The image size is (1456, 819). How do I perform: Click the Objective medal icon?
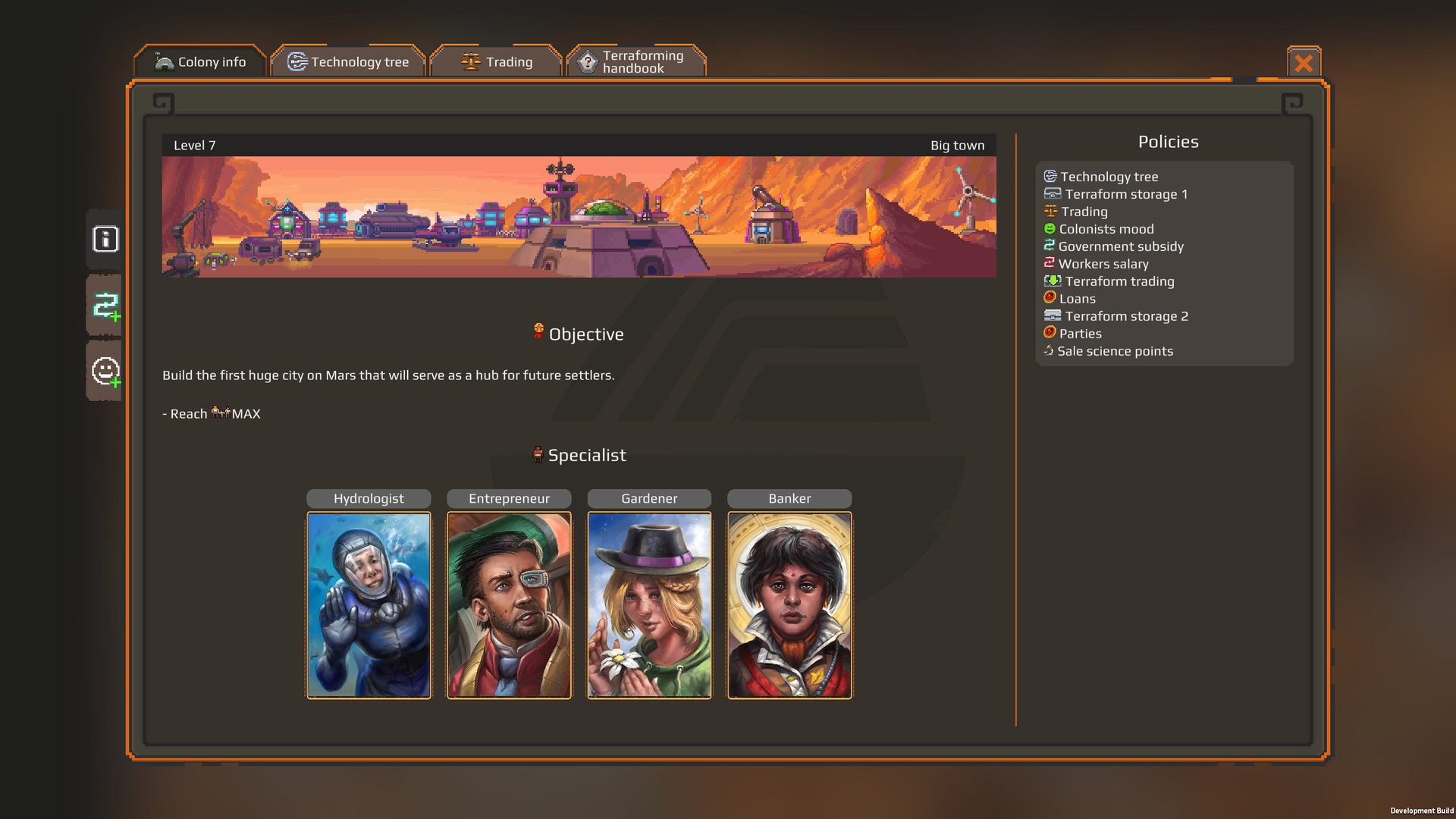click(538, 331)
